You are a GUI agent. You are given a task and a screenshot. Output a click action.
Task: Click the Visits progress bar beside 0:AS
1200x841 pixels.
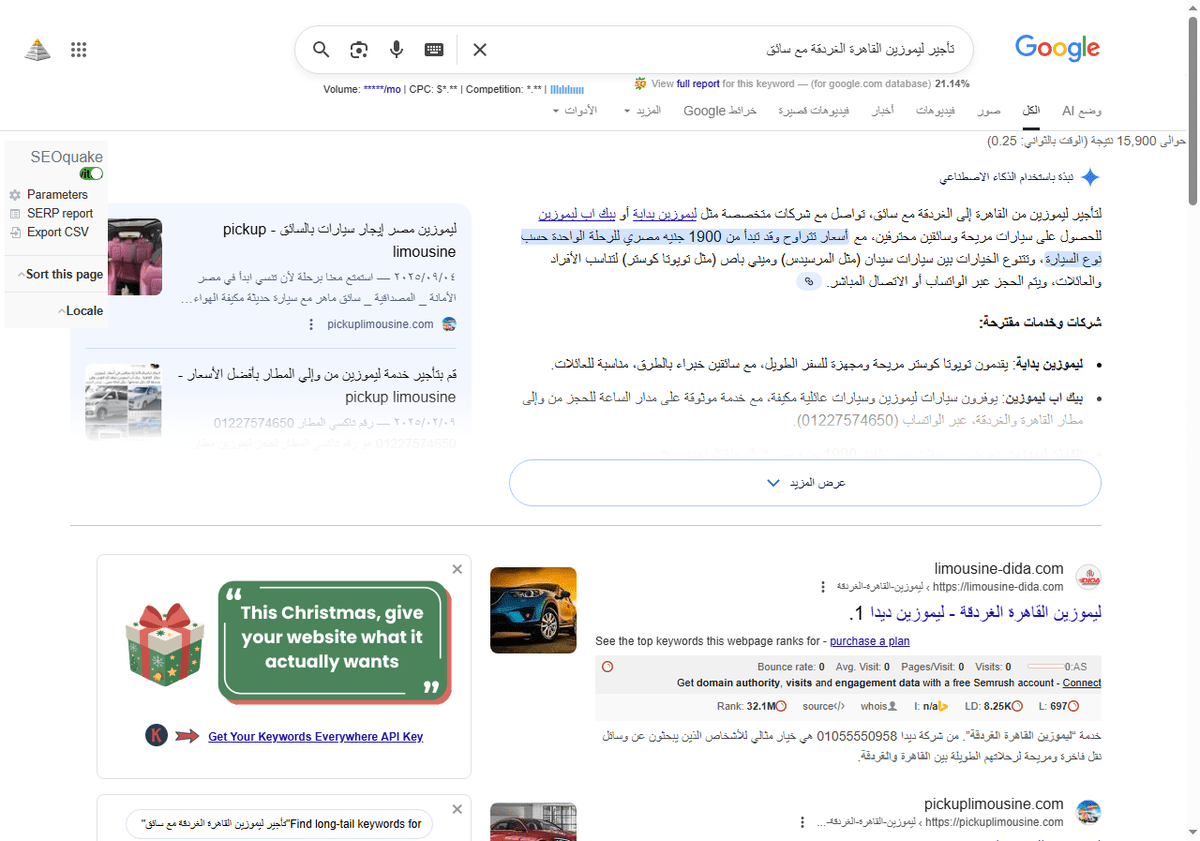coord(1048,666)
